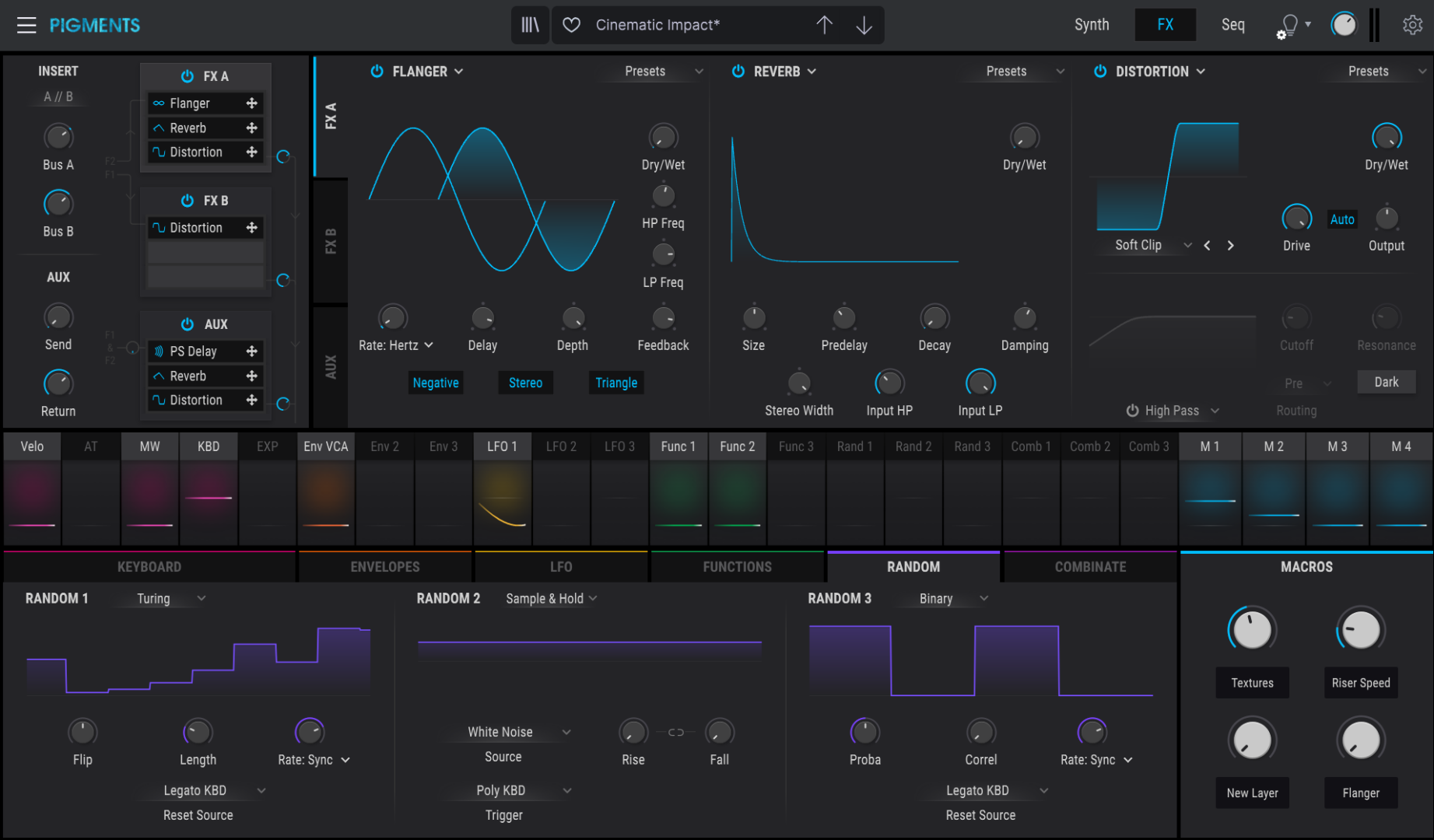
Task: Select next distortion type with right arrow
Action: pos(1230,246)
